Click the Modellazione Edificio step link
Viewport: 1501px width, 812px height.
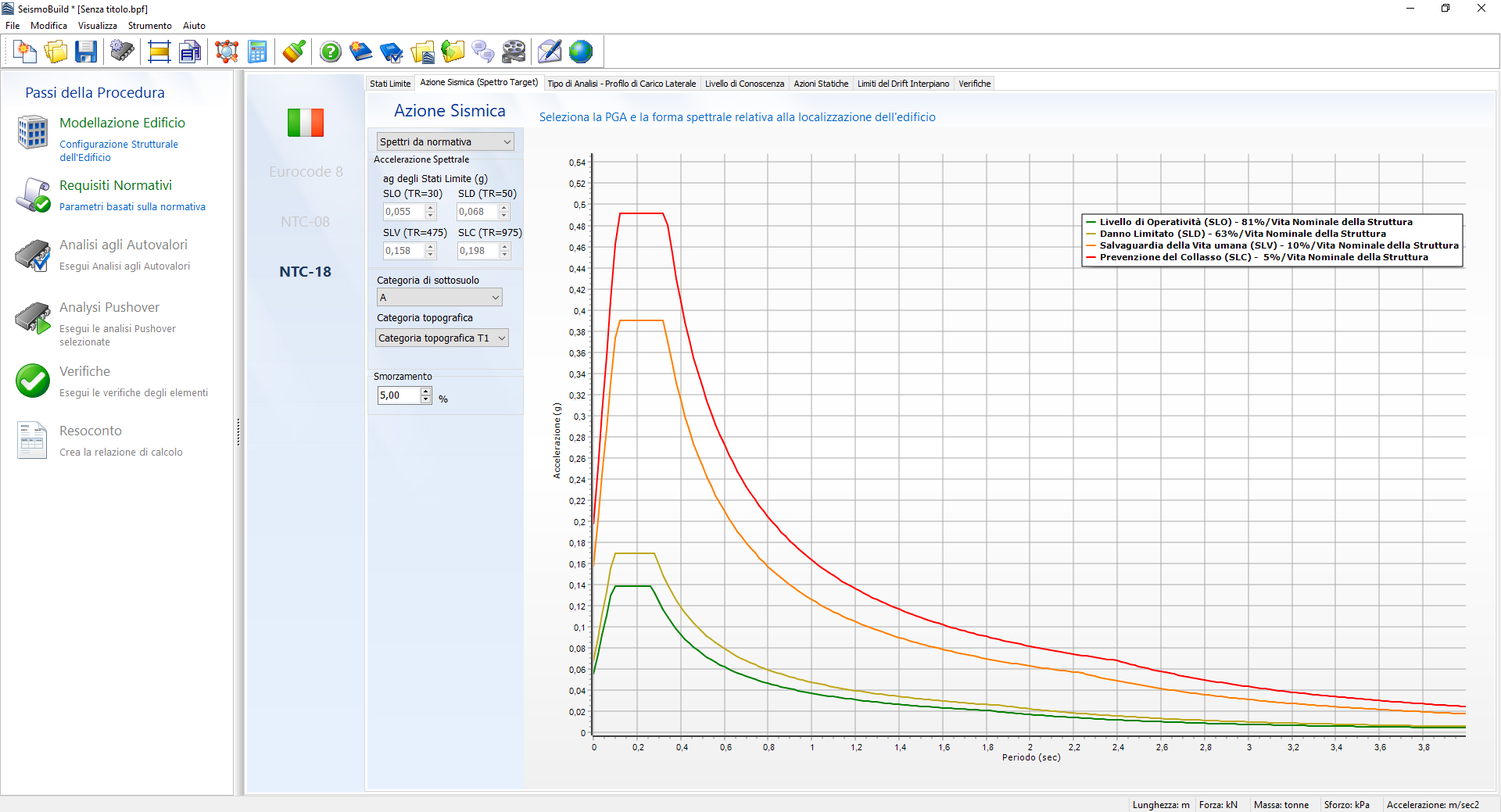click(122, 123)
